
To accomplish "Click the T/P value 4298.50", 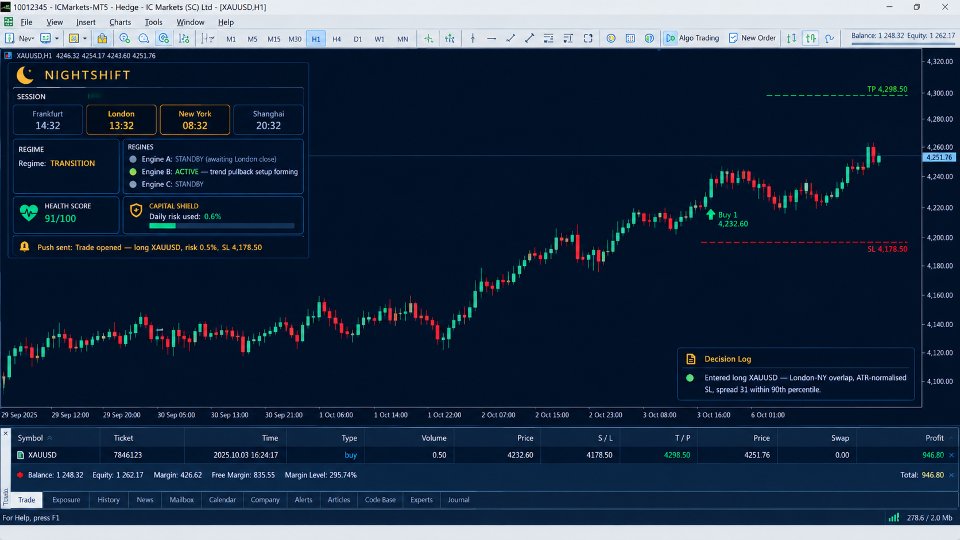I will coord(677,455).
